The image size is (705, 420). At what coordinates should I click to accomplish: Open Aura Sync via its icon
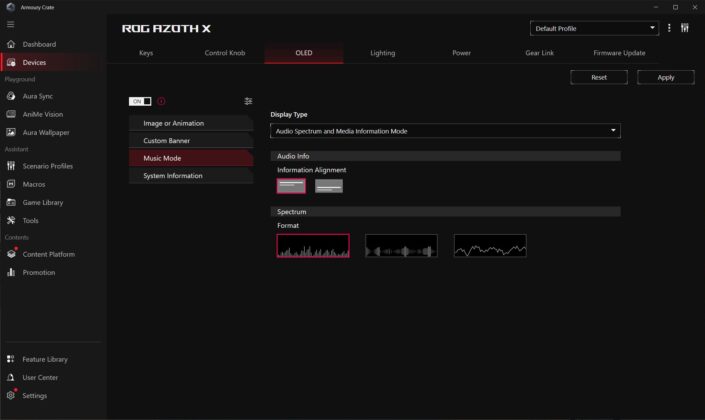tap(11, 96)
